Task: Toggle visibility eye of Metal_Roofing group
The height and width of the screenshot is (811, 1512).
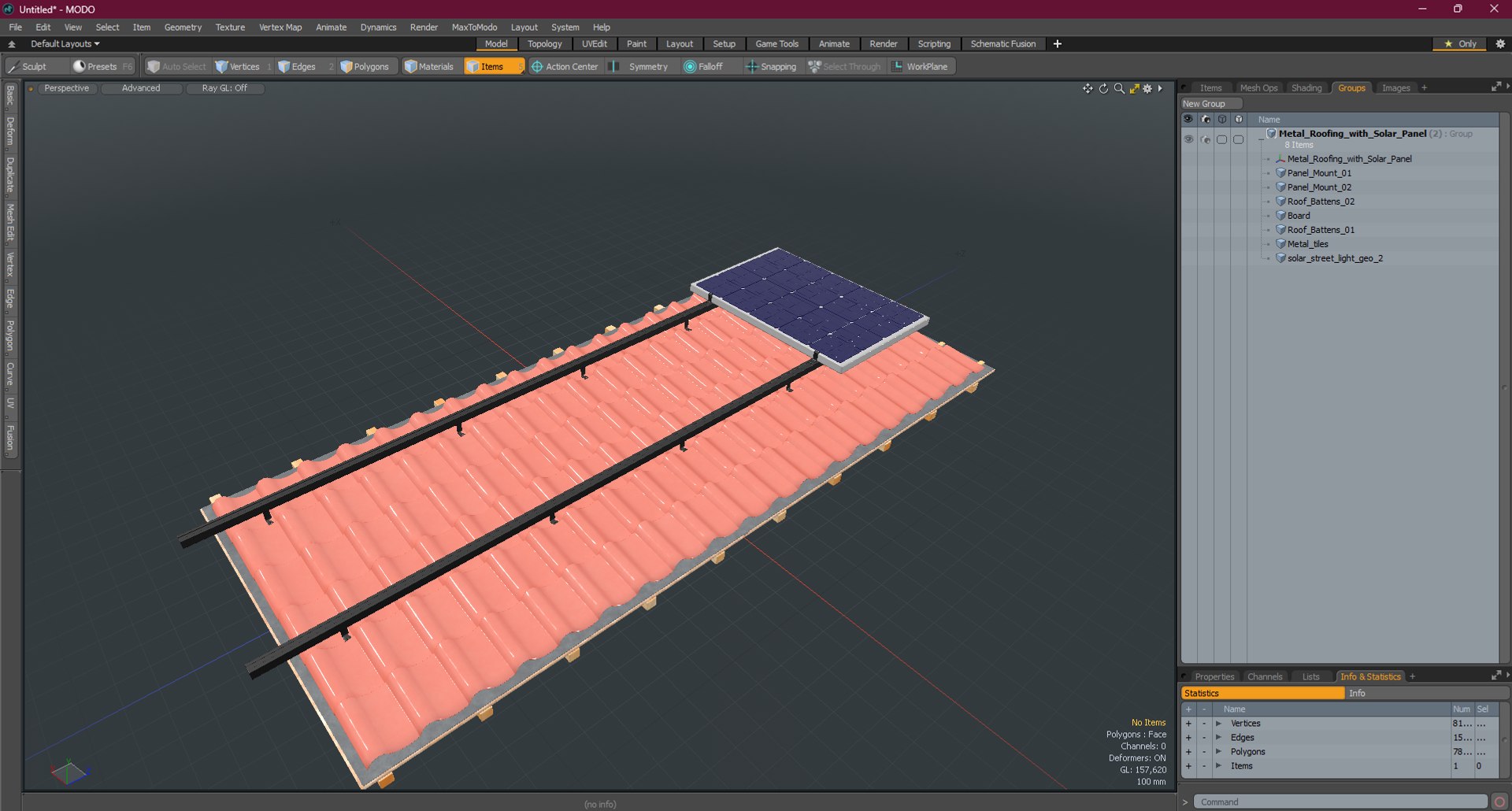Action: (x=1188, y=139)
